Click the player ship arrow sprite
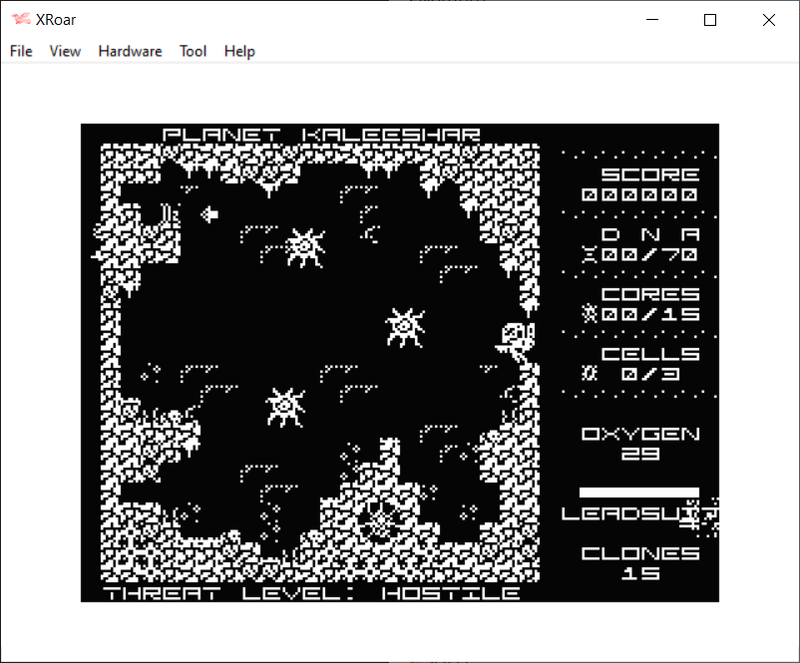This screenshot has height=663, width=800. pyautogui.click(x=209, y=214)
